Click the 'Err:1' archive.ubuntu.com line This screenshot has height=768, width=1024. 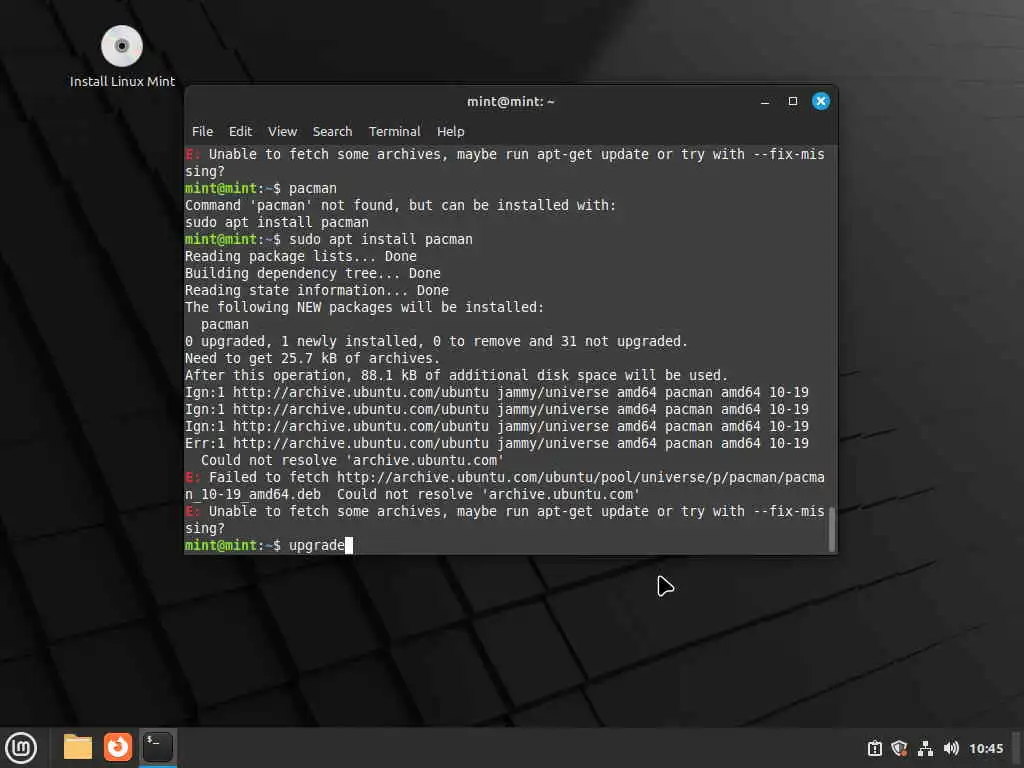pos(496,443)
